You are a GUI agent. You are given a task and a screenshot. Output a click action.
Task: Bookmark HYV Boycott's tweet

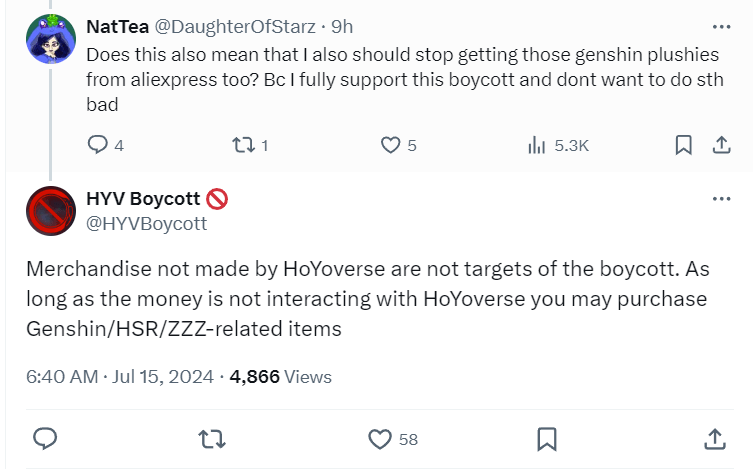pos(546,438)
